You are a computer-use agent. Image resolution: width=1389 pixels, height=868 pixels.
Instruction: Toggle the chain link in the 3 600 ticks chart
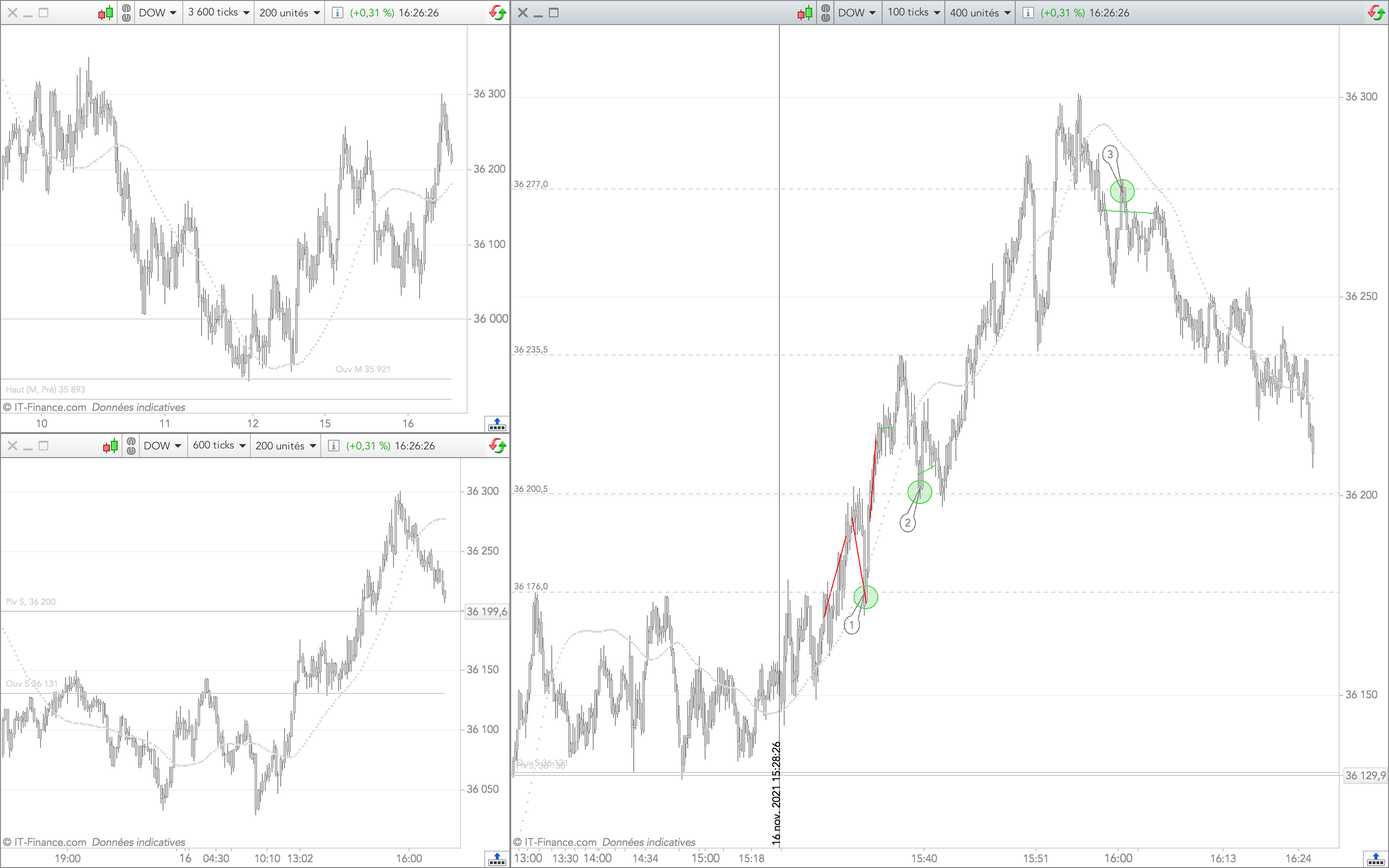tap(126, 13)
